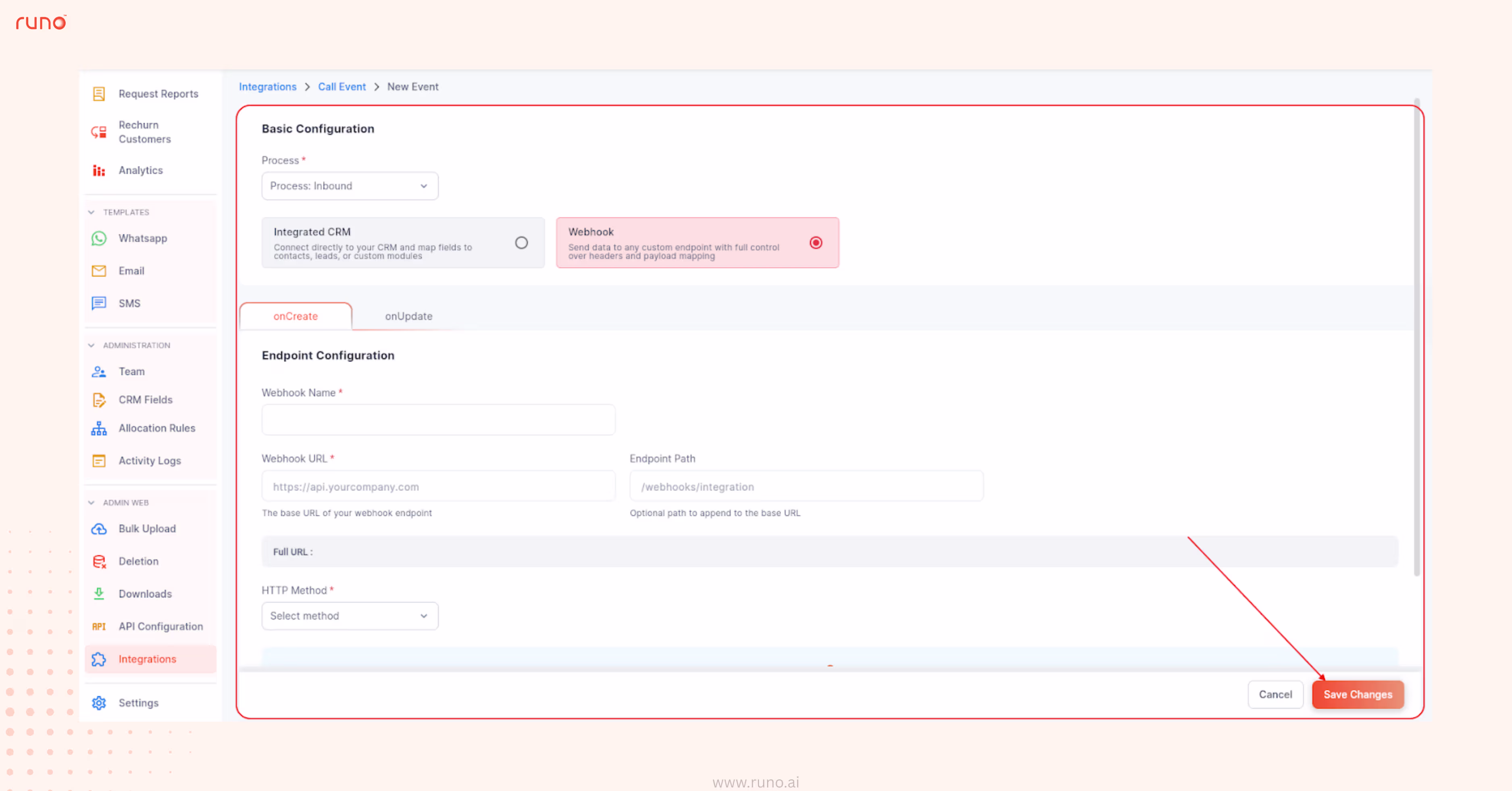The image size is (1512, 791).
Task: Select the Webhook radio button
Action: pyautogui.click(x=816, y=242)
